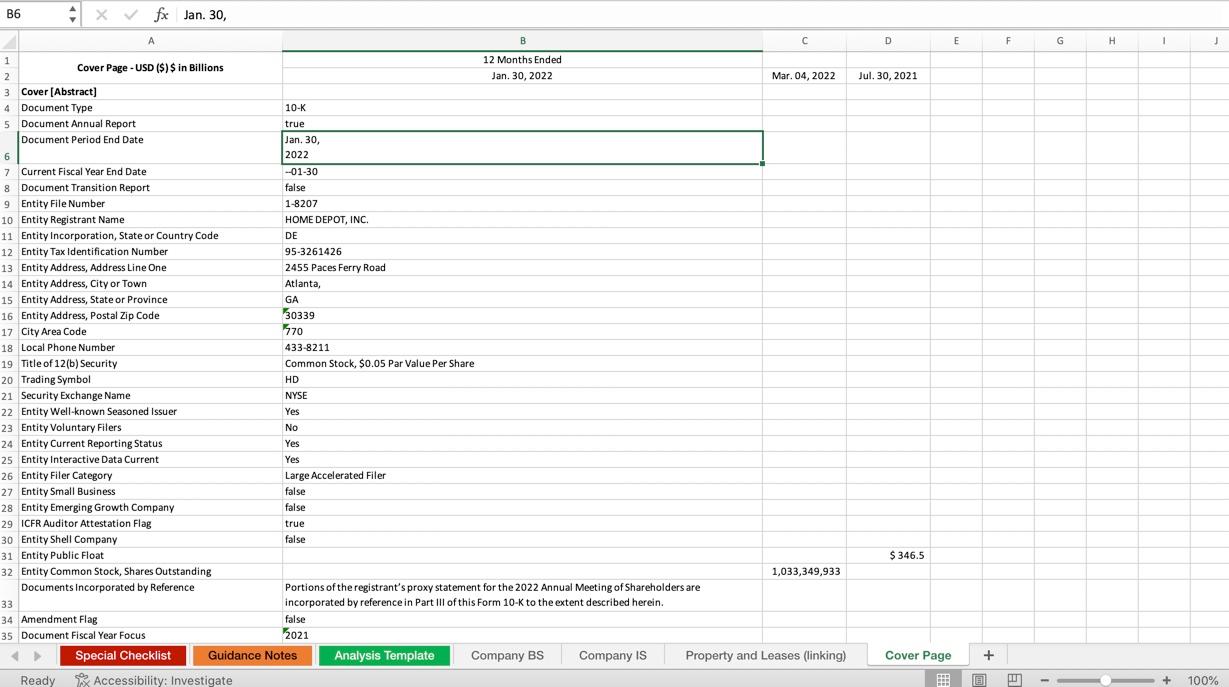Open the Special Checklist sheet

click(122, 655)
